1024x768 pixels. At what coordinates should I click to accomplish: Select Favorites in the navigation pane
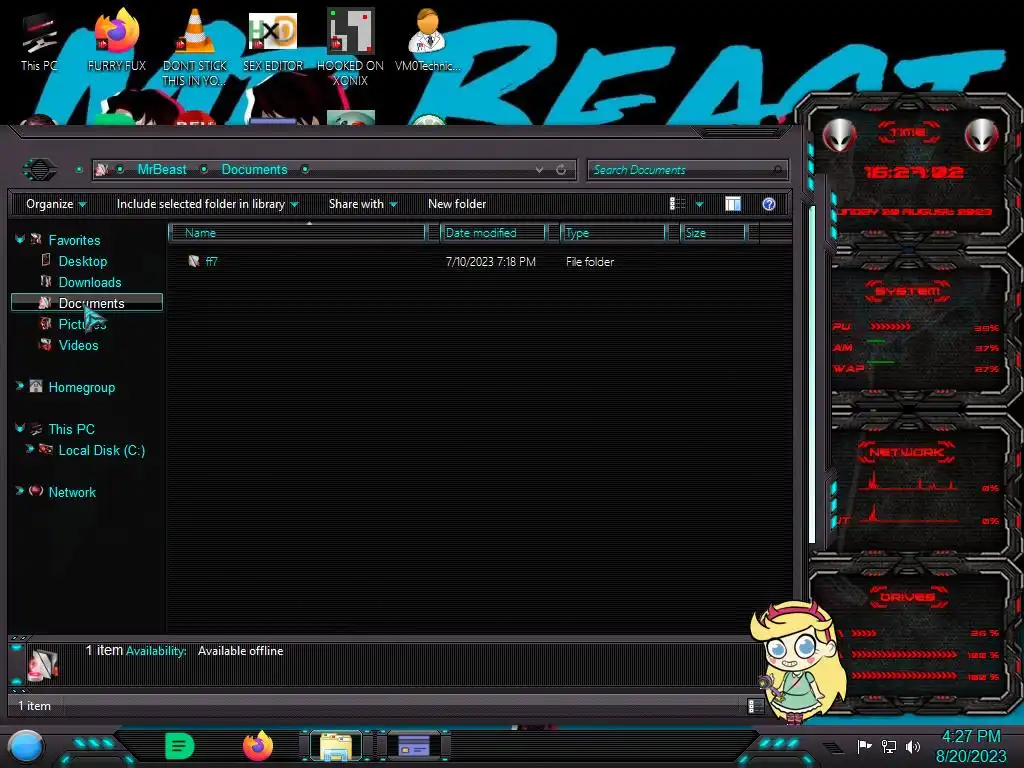click(74, 240)
